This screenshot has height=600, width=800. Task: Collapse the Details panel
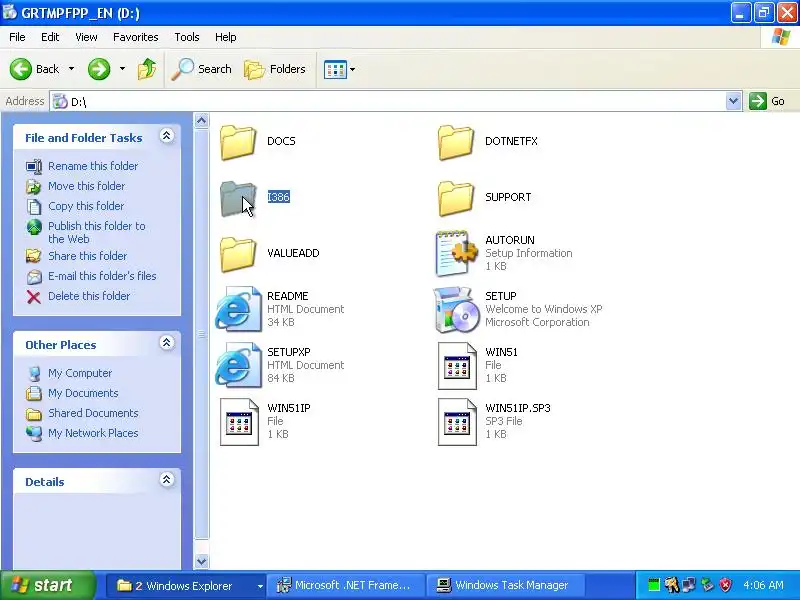point(166,480)
